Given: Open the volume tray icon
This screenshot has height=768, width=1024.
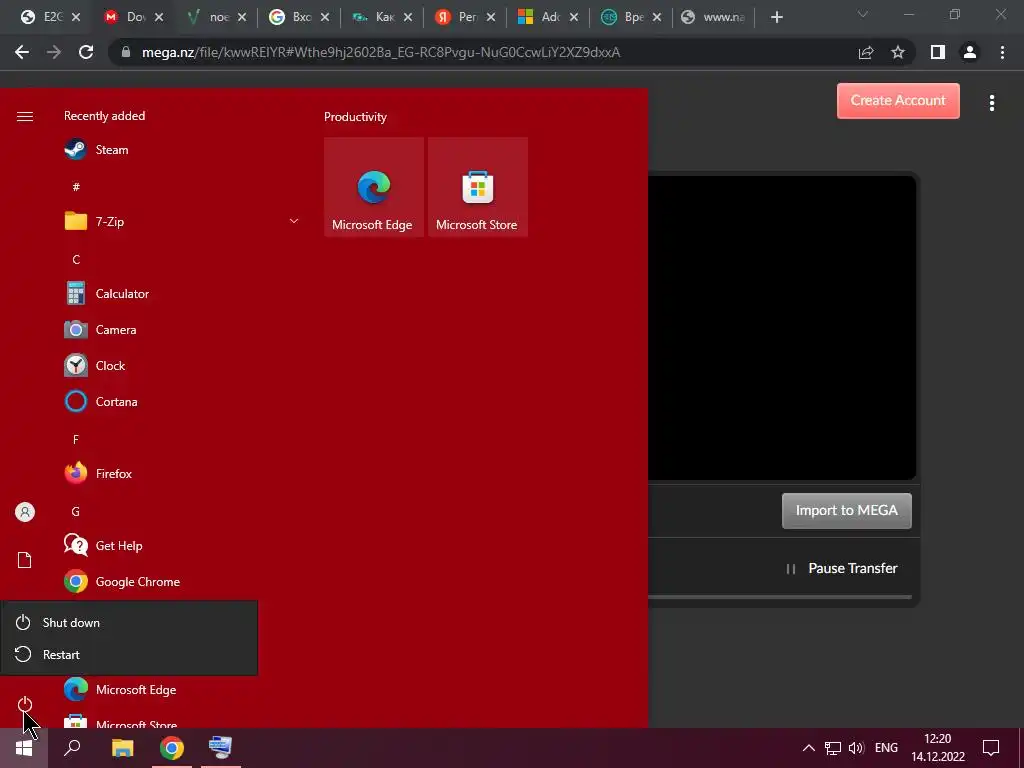Looking at the screenshot, I should (x=856, y=748).
